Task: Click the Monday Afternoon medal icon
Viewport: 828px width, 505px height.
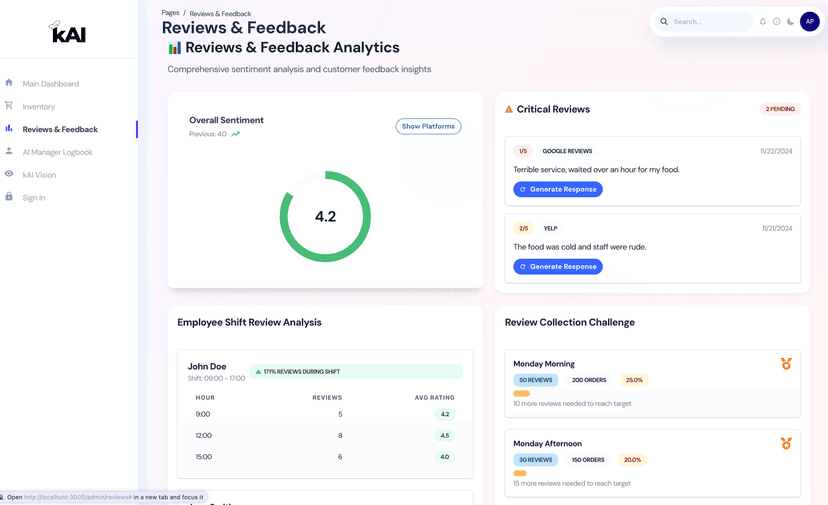Action: [x=786, y=443]
